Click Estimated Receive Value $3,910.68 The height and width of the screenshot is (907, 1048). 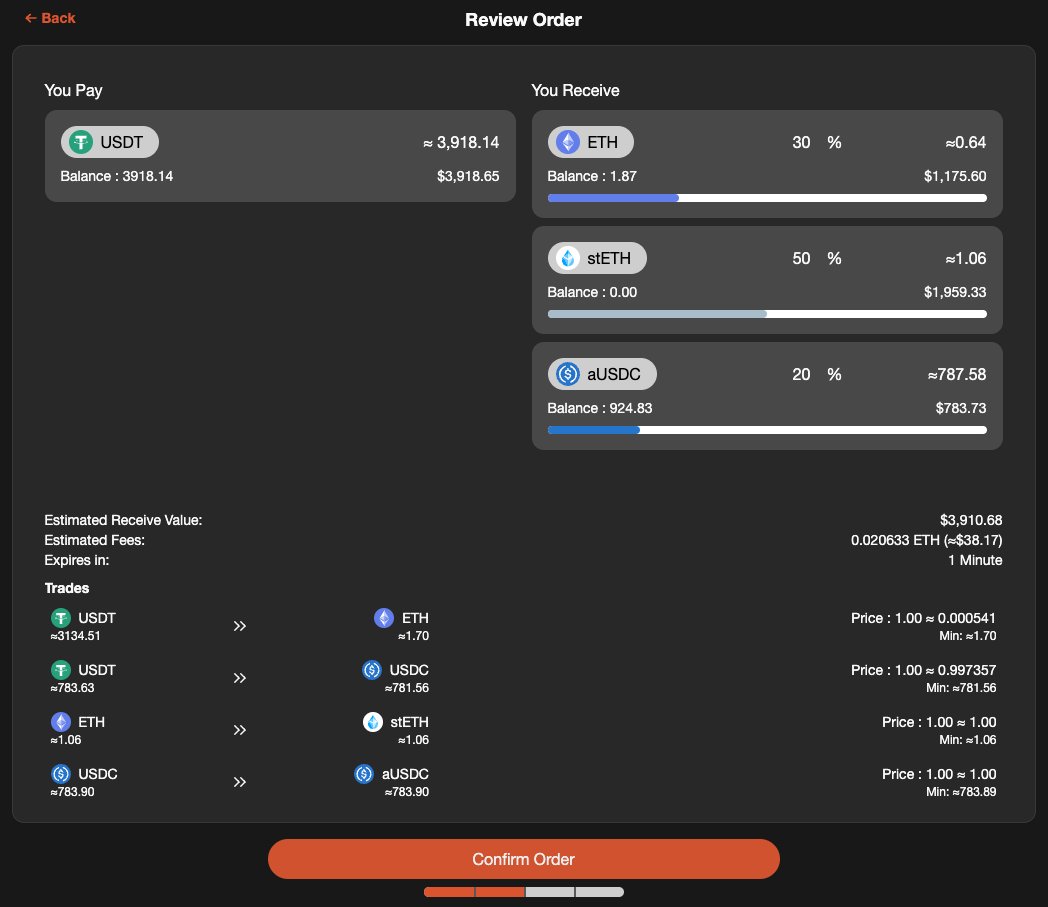pos(970,520)
